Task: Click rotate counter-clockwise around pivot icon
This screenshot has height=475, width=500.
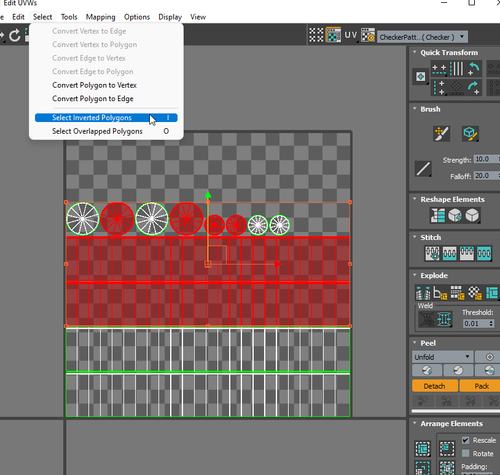Action: [x=474, y=69]
